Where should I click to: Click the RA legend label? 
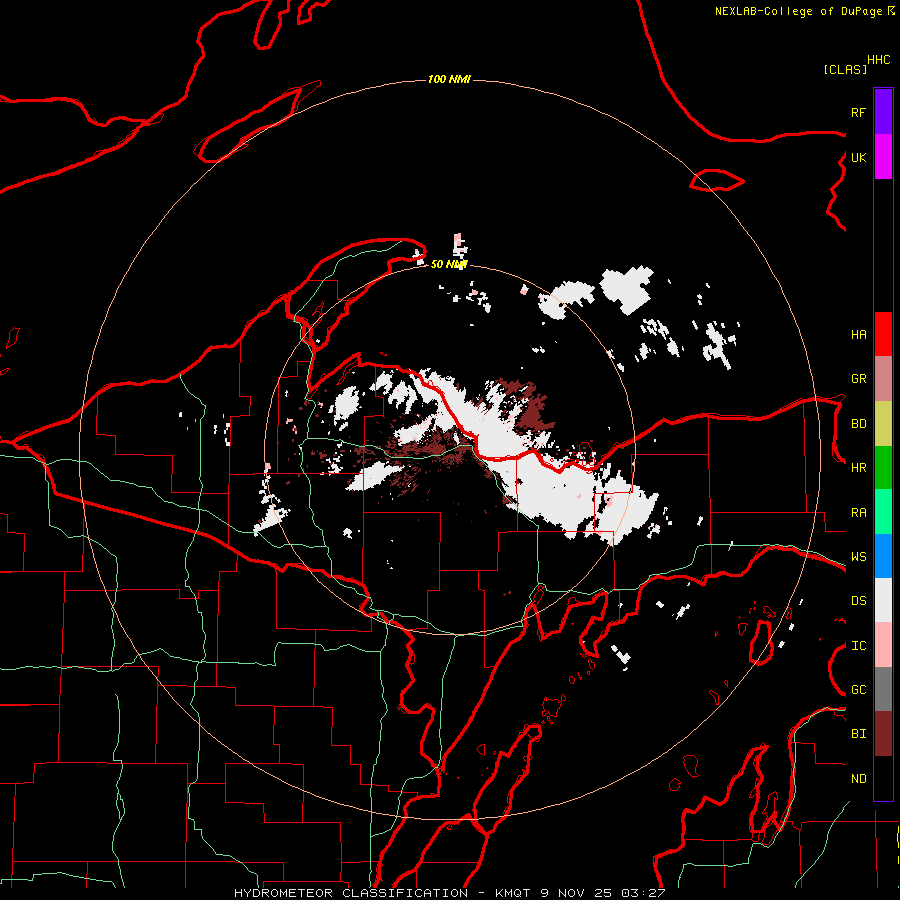click(858, 513)
